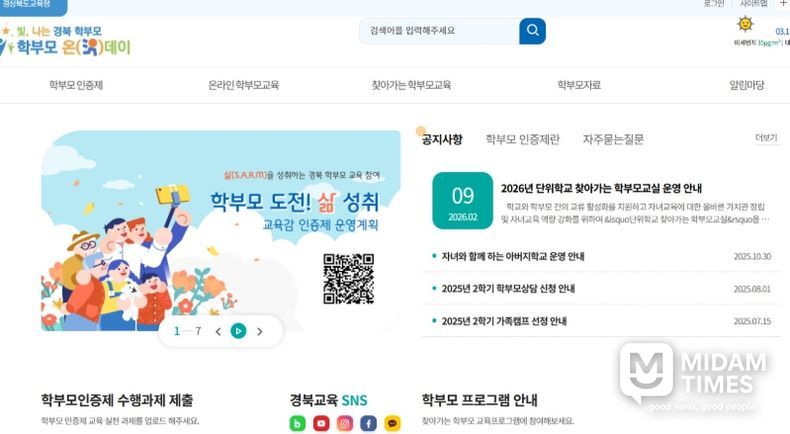The height and width of the screenshot is (434, 790).
Task: Open the 2026년 단위학교 찾아가는 학부모교실 notice
Action: (601, 189)
